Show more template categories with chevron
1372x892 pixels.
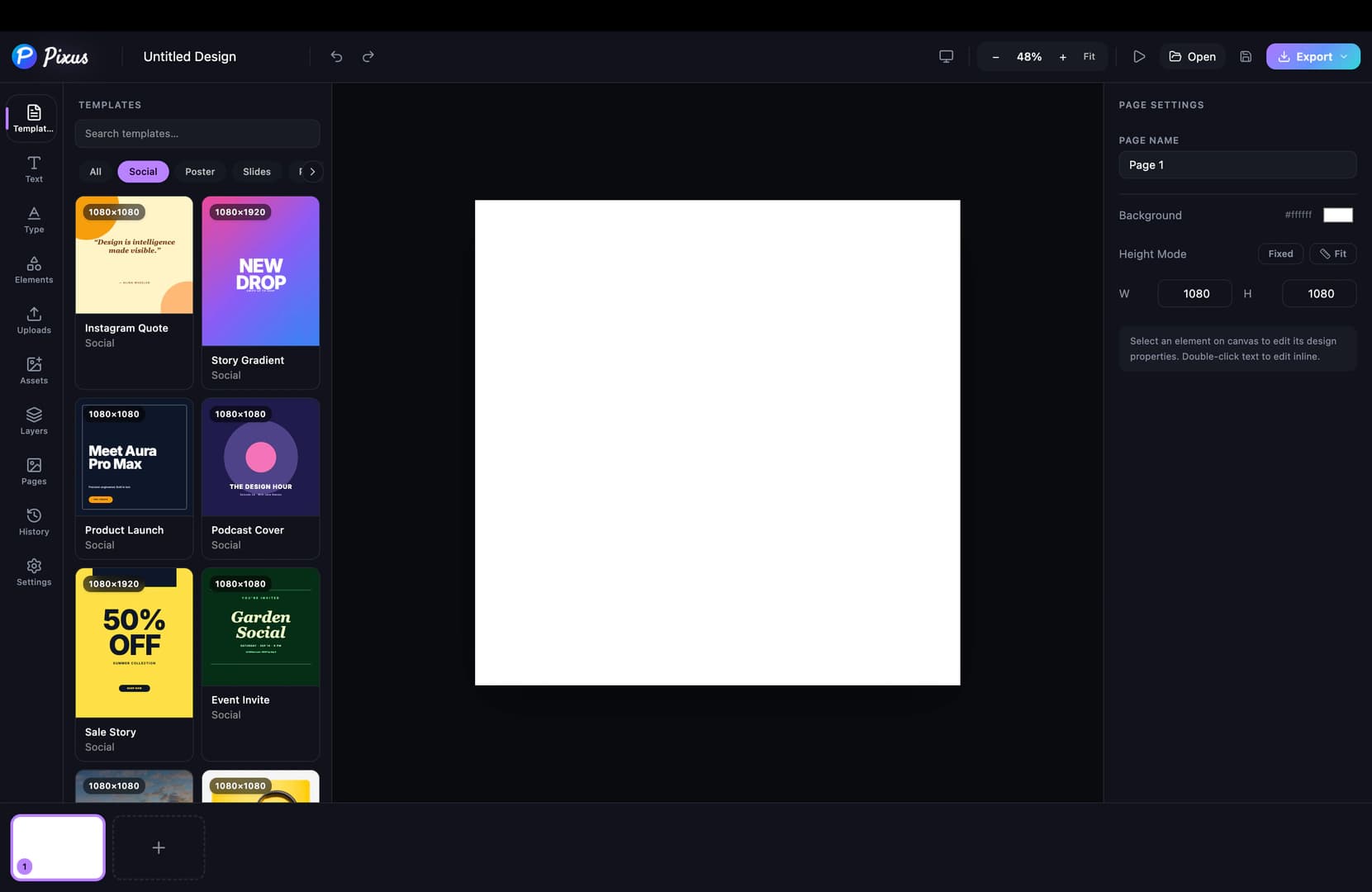[x=312, y=171]
